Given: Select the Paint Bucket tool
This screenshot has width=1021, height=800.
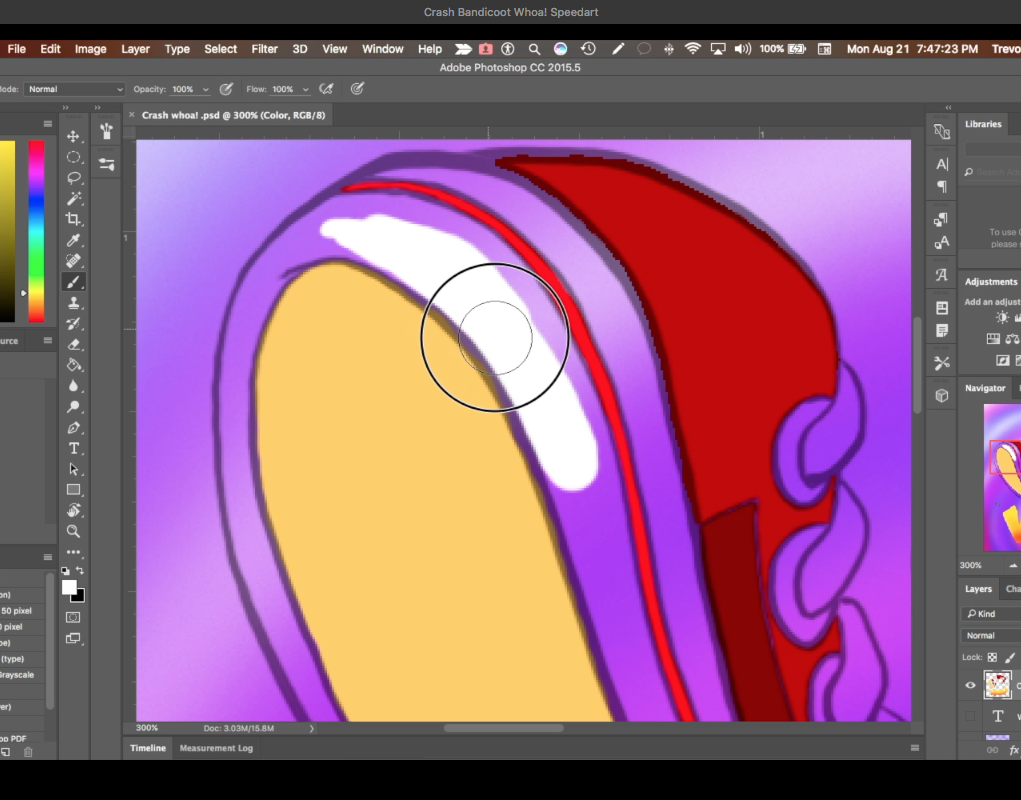Looking at the screenshot, I should (74, 365).
